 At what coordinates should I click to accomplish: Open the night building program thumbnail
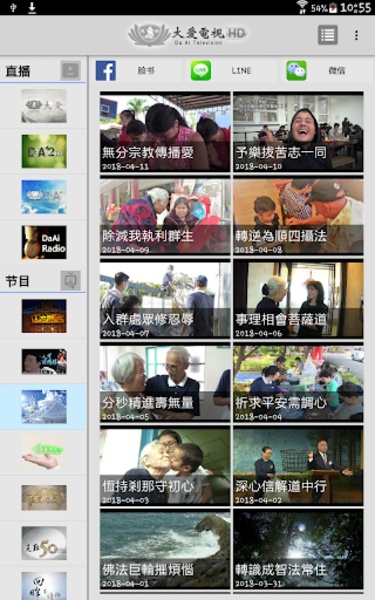(x=44, y=316)
